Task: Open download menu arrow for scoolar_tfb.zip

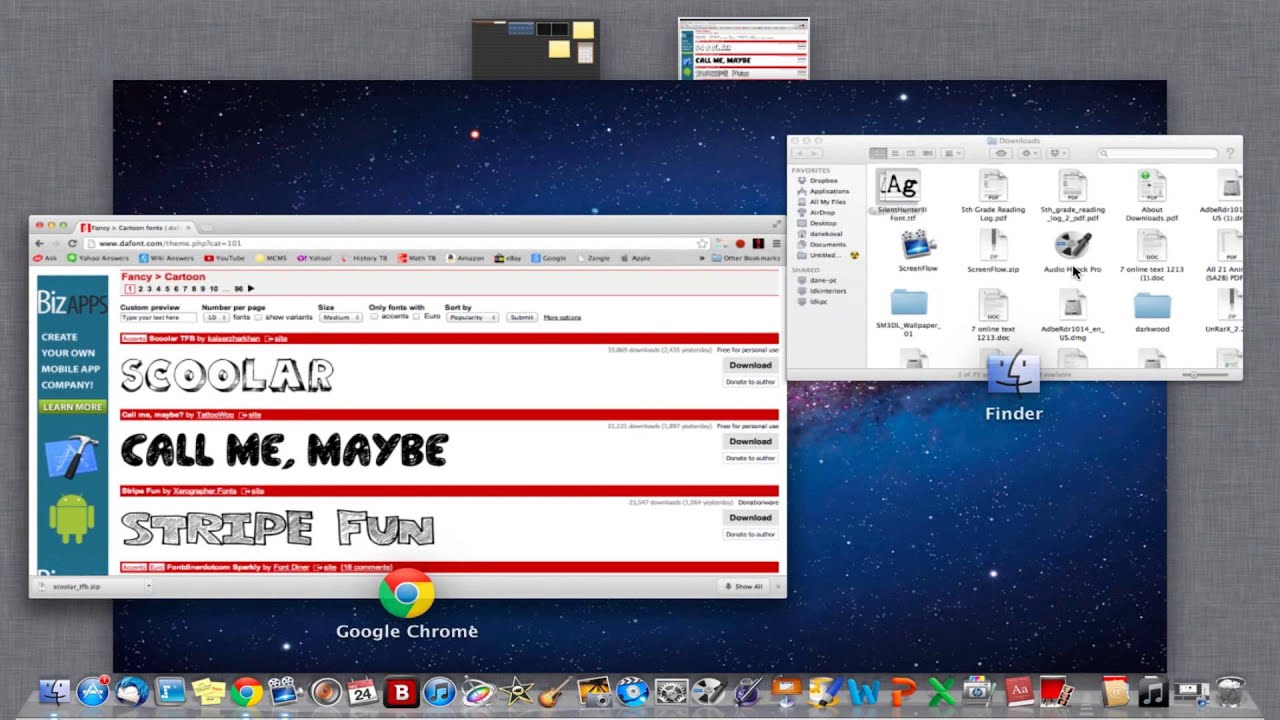Action: click(148, 586)
